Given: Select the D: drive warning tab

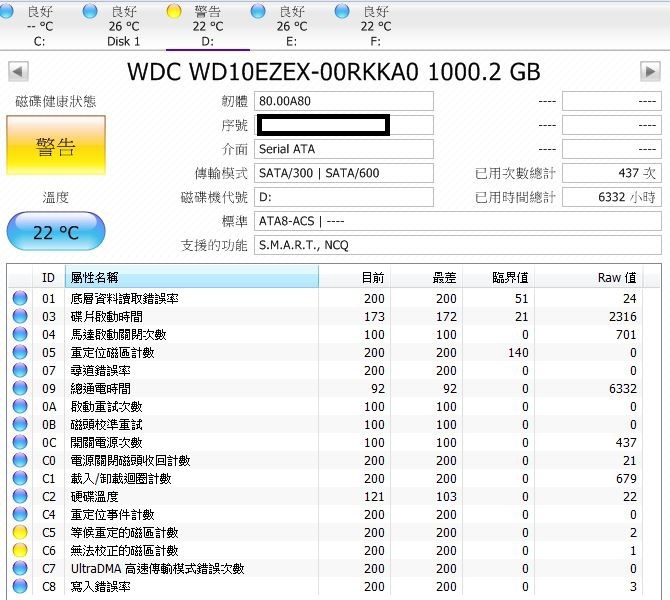Looking at the screenshot, I should 208,26.
